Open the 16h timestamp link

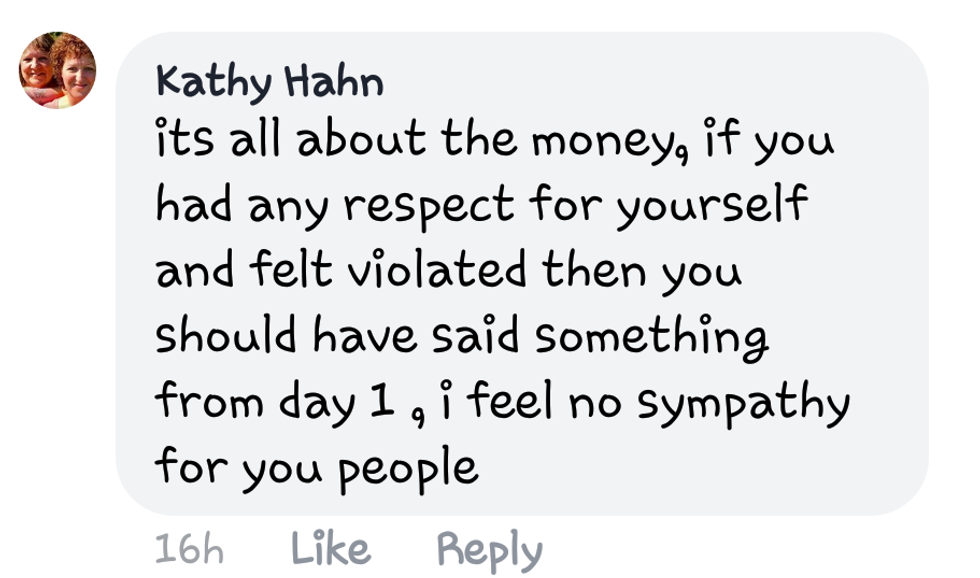(189, 549)
